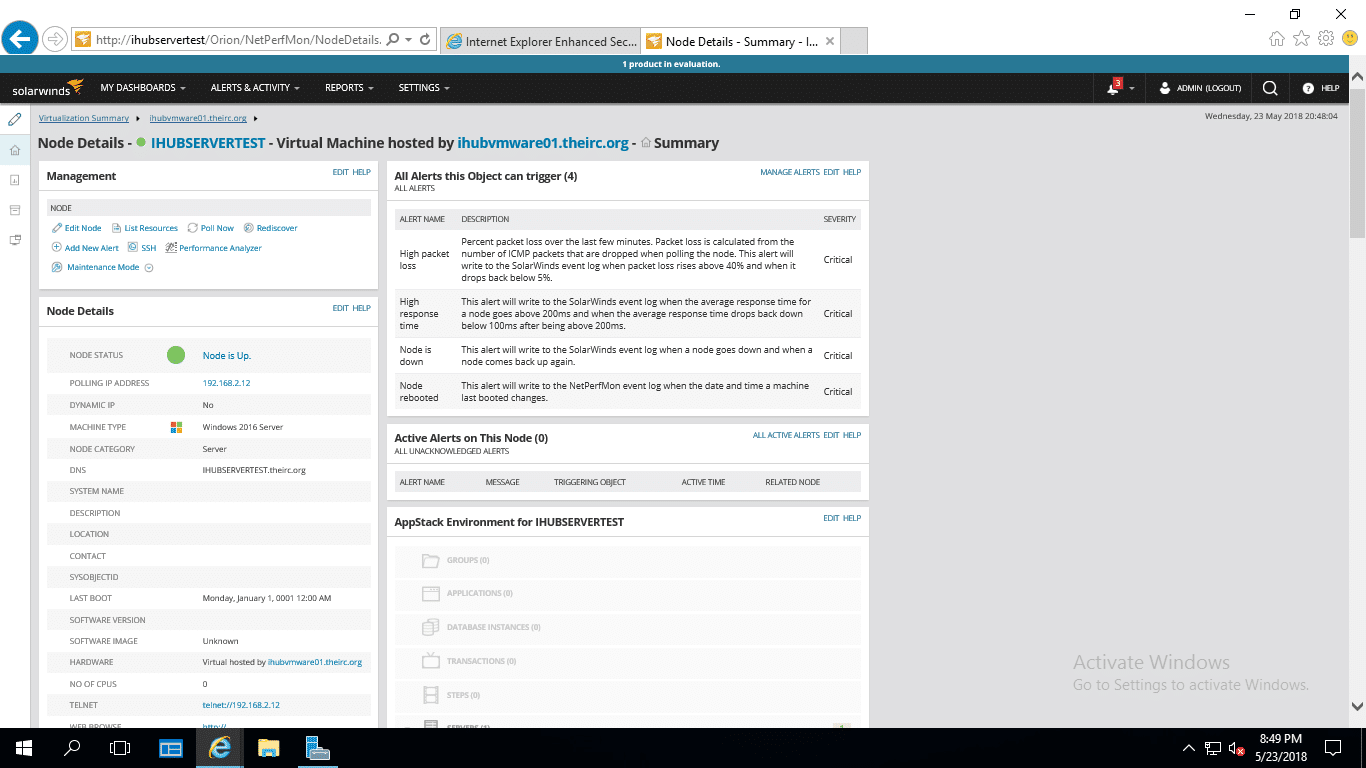Open the SETTINGS menu

(424, 88)
